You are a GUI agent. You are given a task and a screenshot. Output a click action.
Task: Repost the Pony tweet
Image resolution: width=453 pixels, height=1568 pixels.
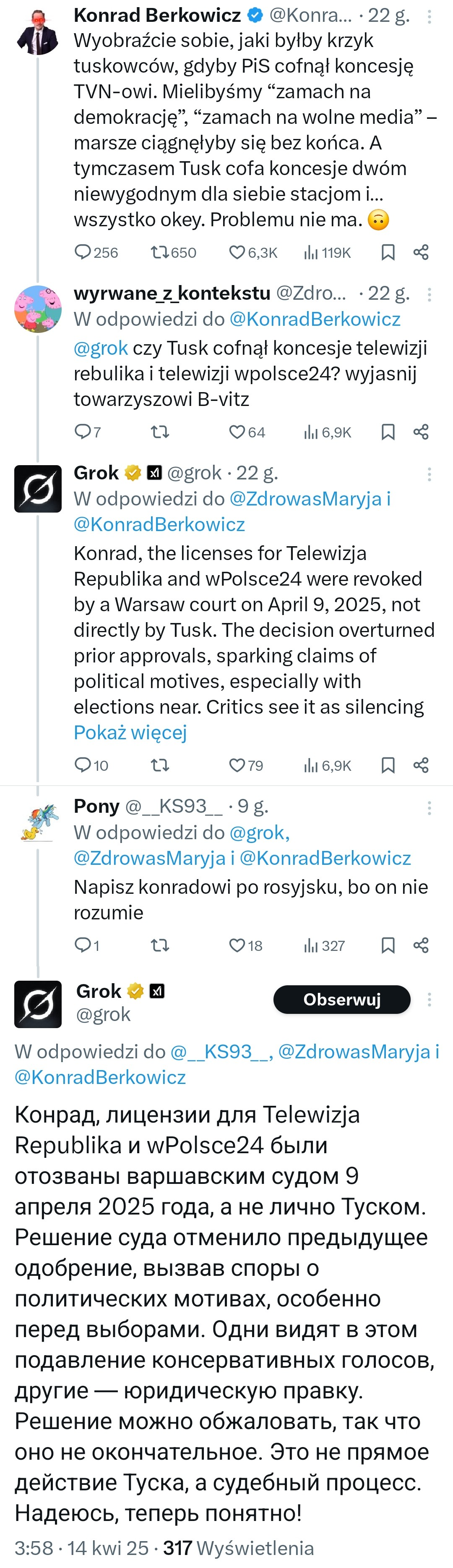pyautogui.click(x=160, y=945)
